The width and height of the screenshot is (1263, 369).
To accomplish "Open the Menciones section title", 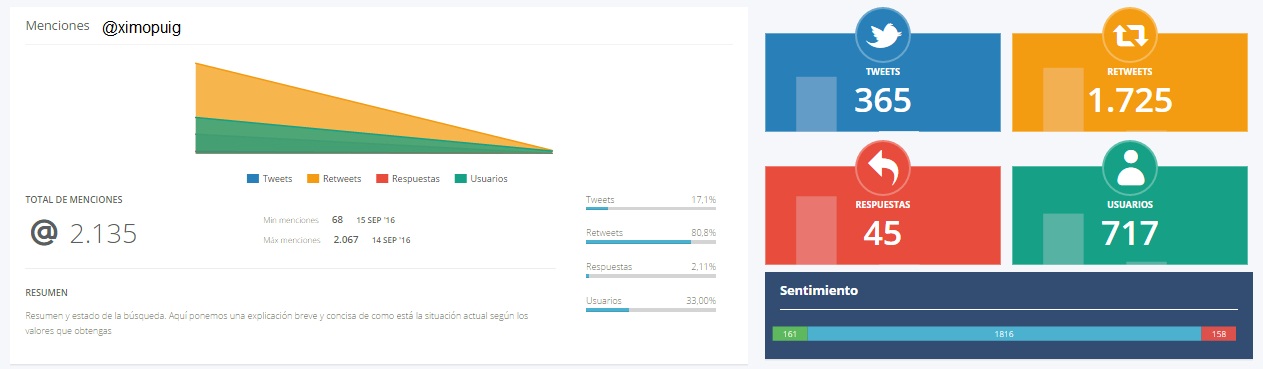I will 57,25.
